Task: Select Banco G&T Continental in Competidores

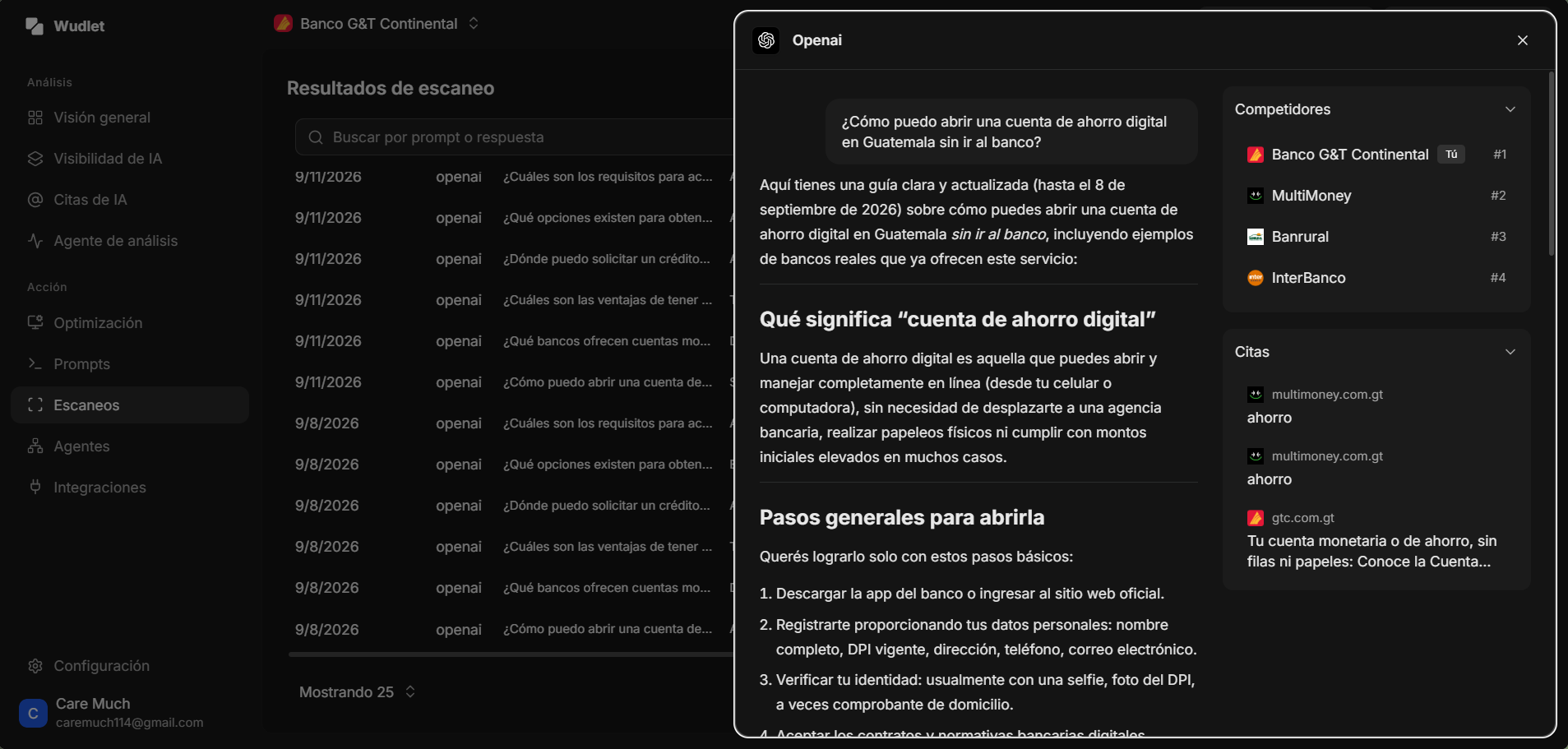Action: pyautogui.click(x=1376, y=155)
